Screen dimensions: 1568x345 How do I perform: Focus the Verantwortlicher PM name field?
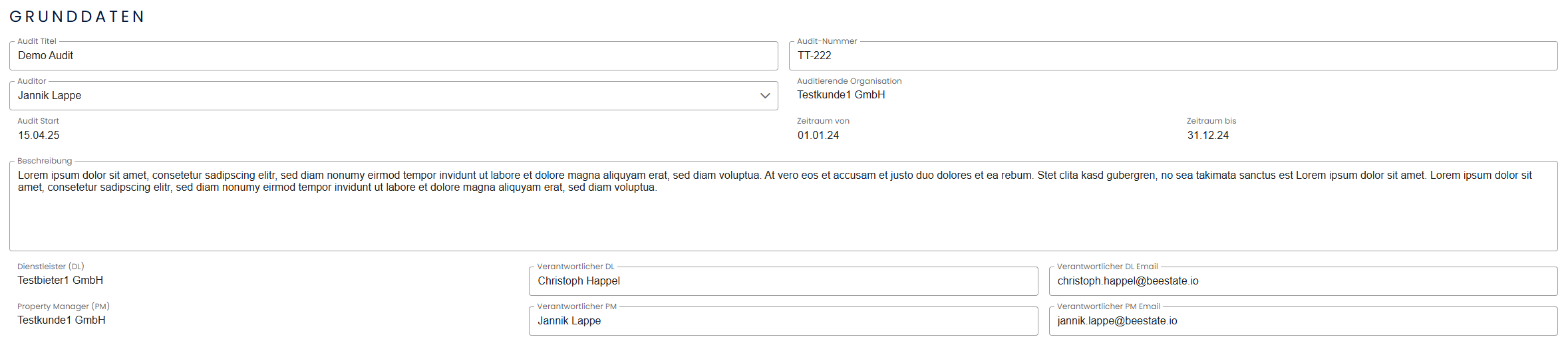point(782,321)
